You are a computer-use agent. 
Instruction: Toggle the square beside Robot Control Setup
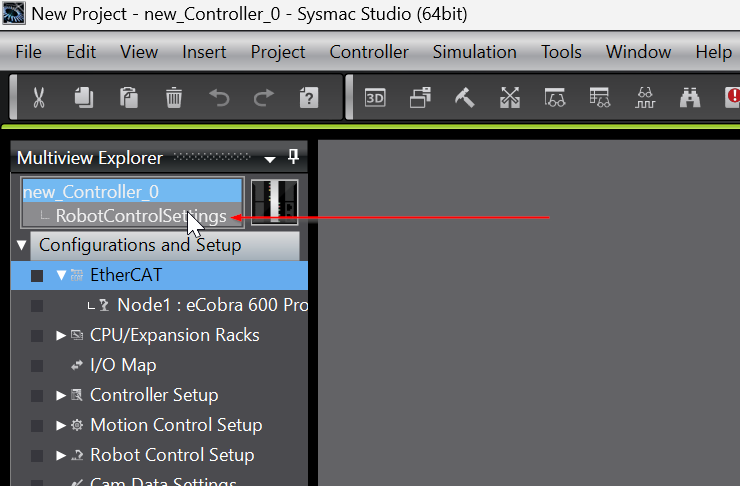click(x=37, y=456)
